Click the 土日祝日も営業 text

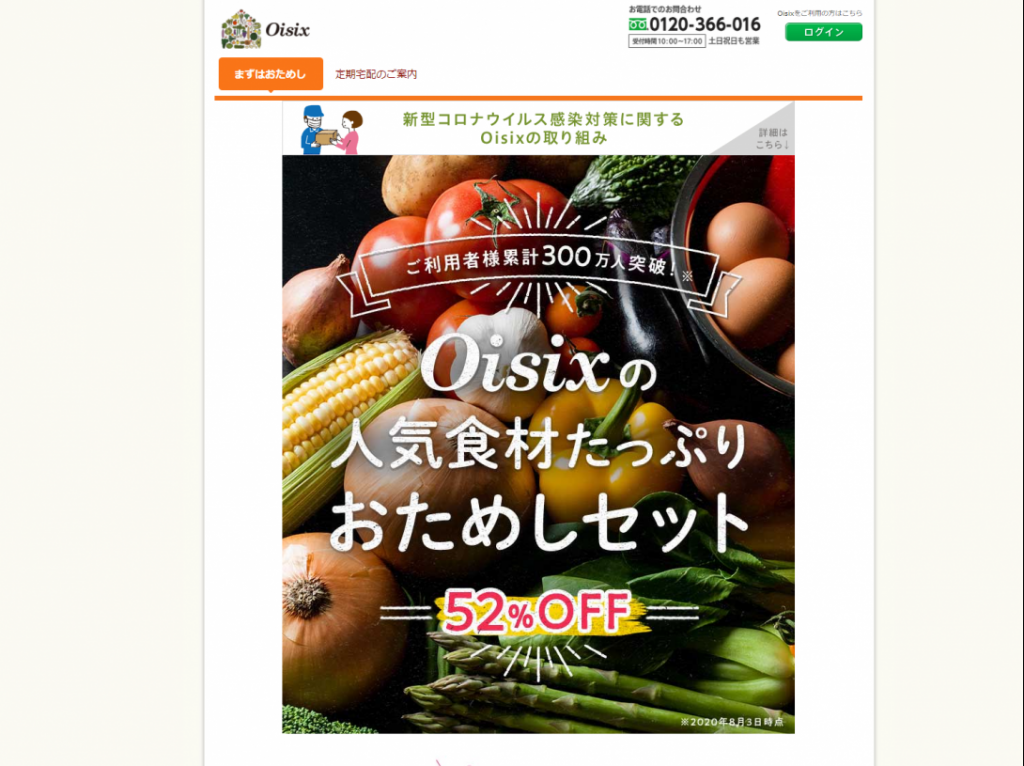pos(734,41)
